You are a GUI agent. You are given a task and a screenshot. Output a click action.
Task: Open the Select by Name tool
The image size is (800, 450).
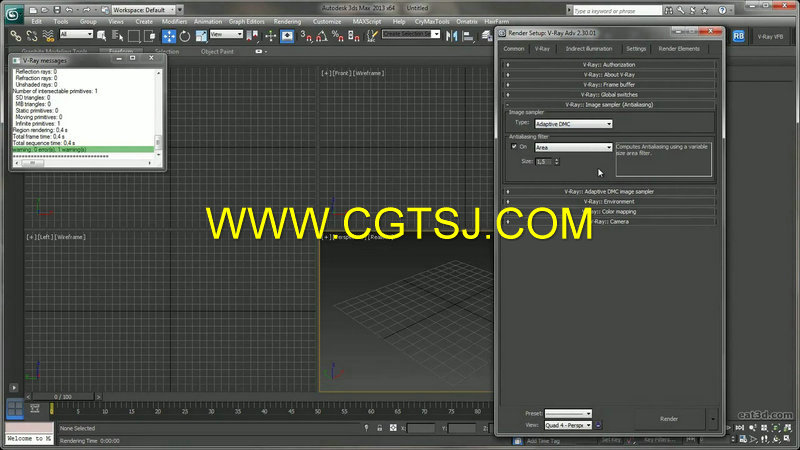coord(118,36)
